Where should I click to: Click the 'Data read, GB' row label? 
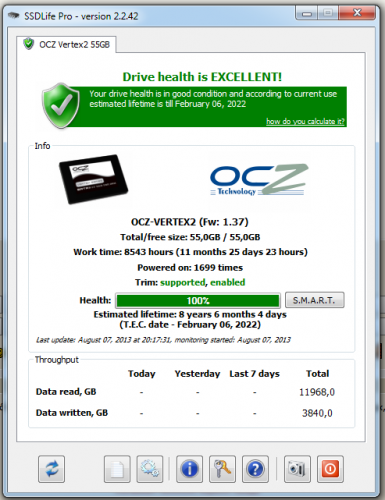[66, 392]
